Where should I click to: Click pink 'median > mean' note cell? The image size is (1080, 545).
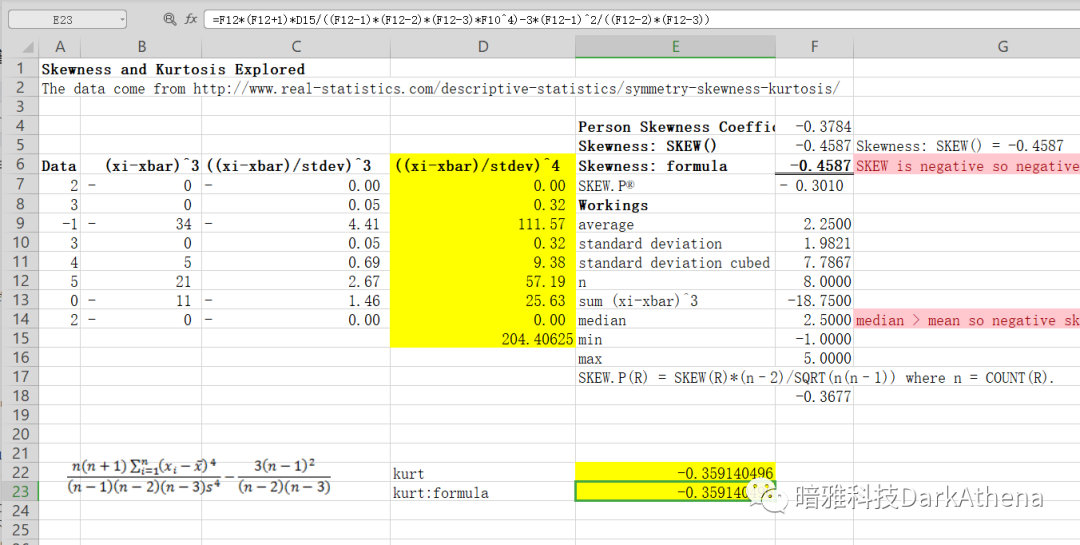(x=967, y=320)
